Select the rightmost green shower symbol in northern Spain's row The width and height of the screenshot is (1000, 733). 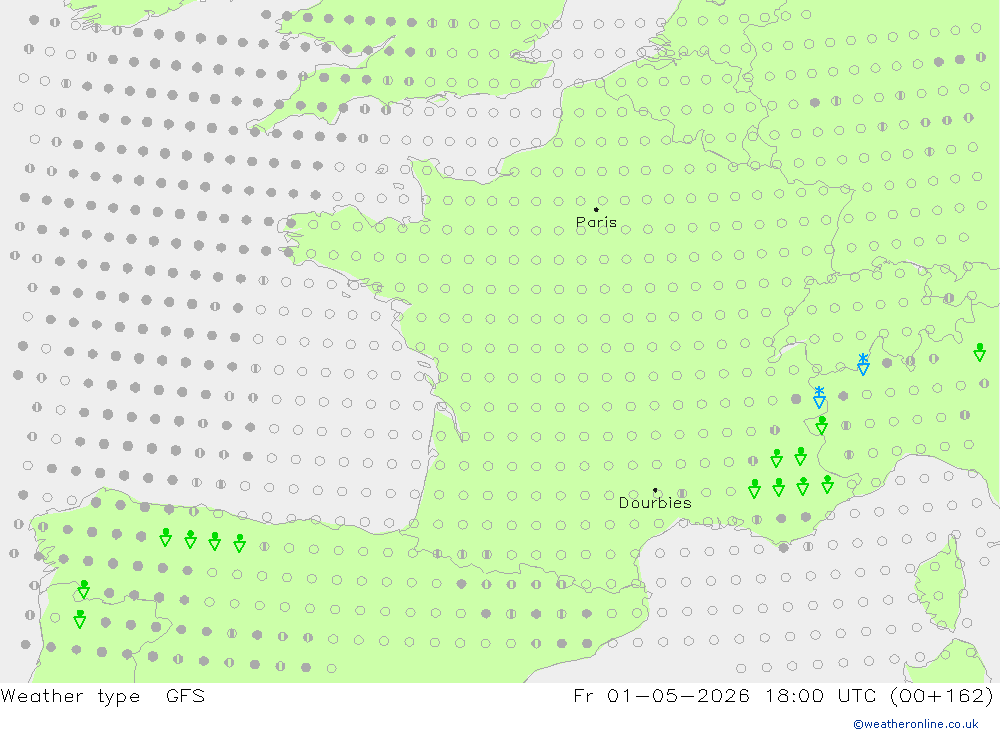[239, 543]
